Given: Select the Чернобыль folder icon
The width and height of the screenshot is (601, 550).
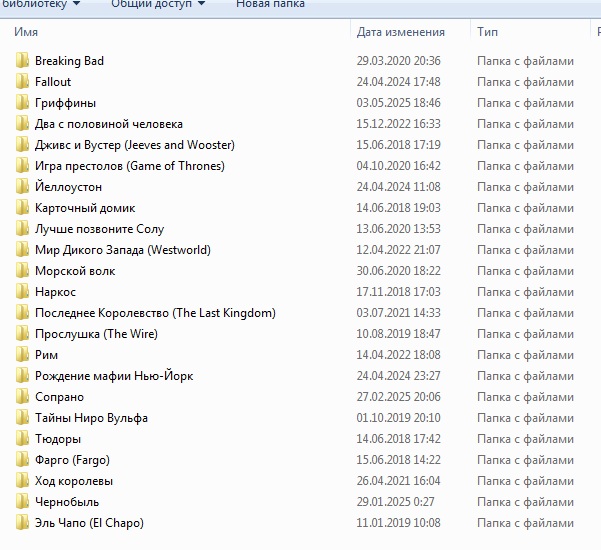Looking at the screenshot, I should pyautogui.click(x=22, y=502).
